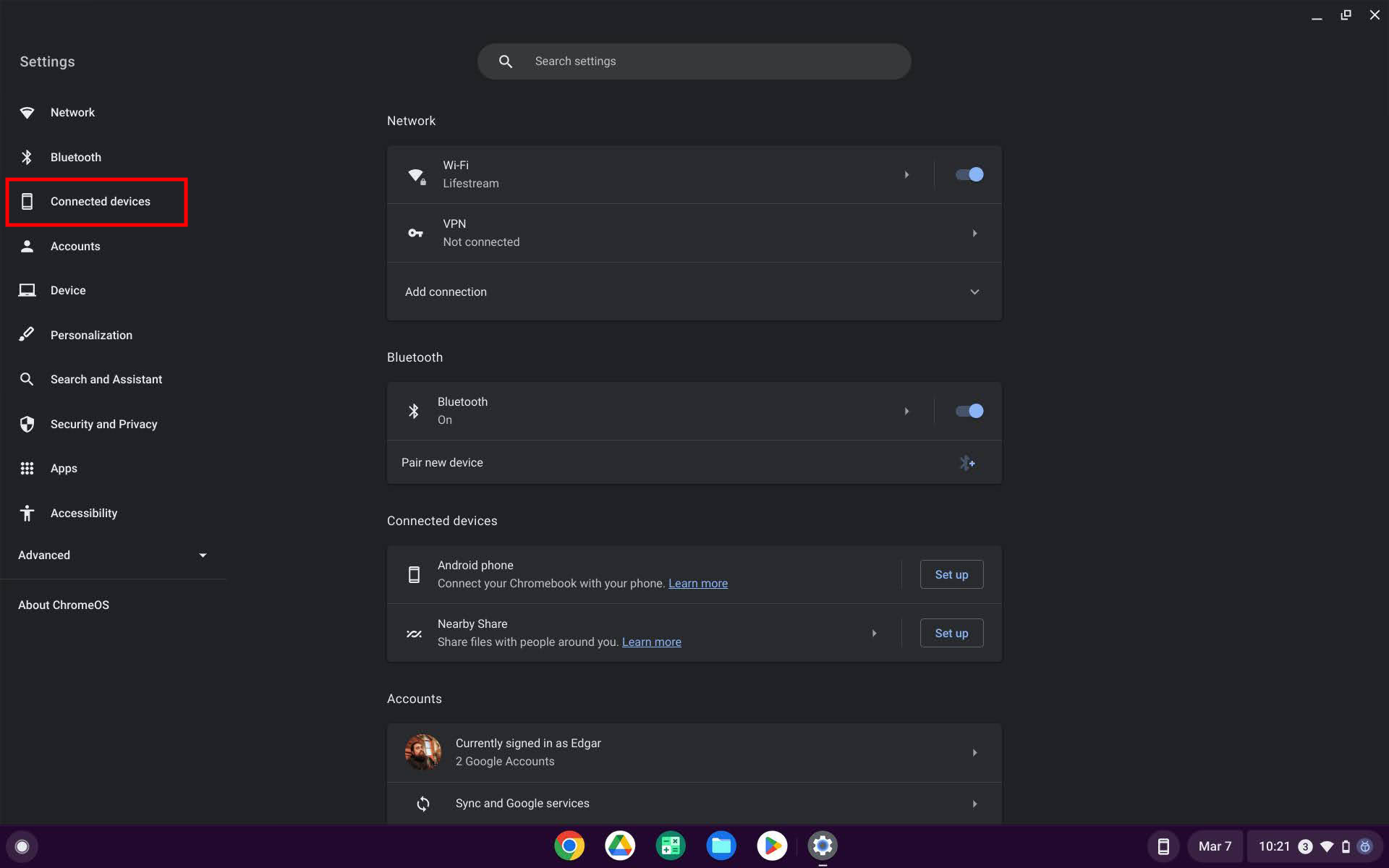The width and height of the screenshot is (1389, 868).
Task: Click the launcher circle button
Action: click(22, 846)
